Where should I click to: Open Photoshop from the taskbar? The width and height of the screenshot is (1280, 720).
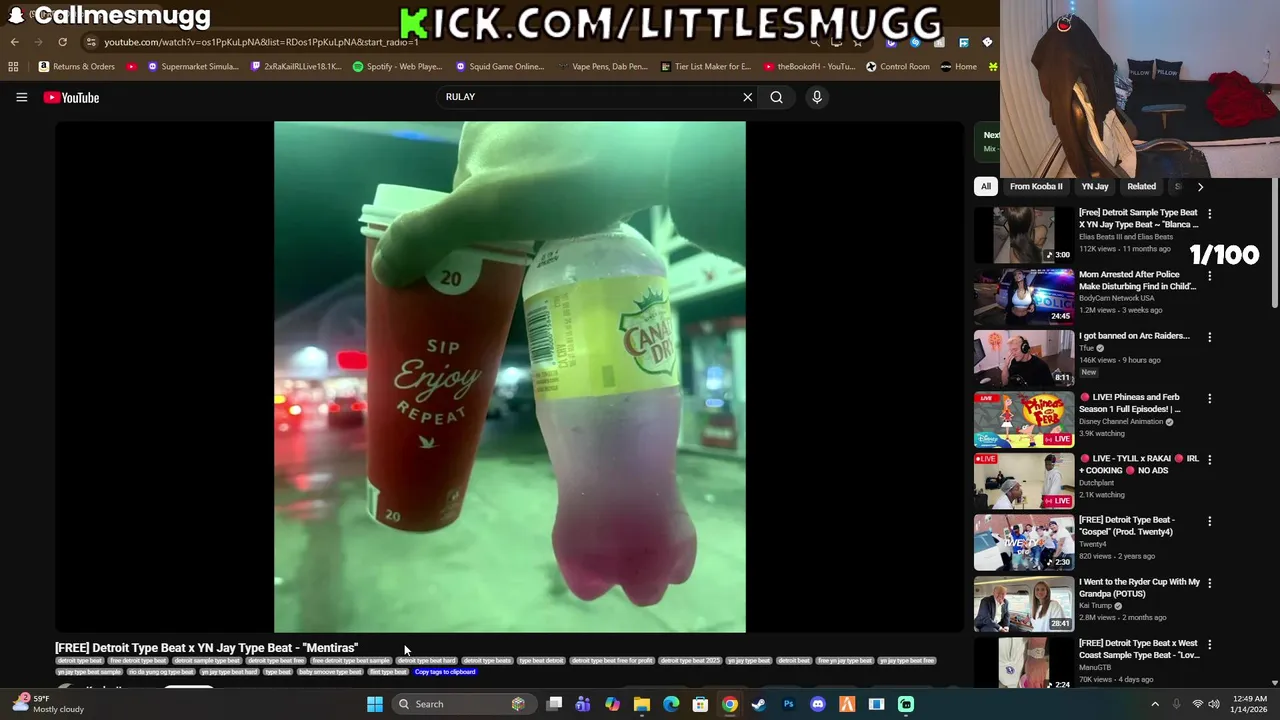point(788,704)
